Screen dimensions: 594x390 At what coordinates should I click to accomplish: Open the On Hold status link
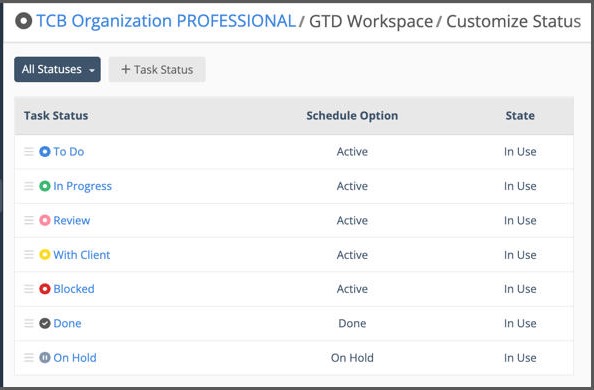[x=75, y=357]
